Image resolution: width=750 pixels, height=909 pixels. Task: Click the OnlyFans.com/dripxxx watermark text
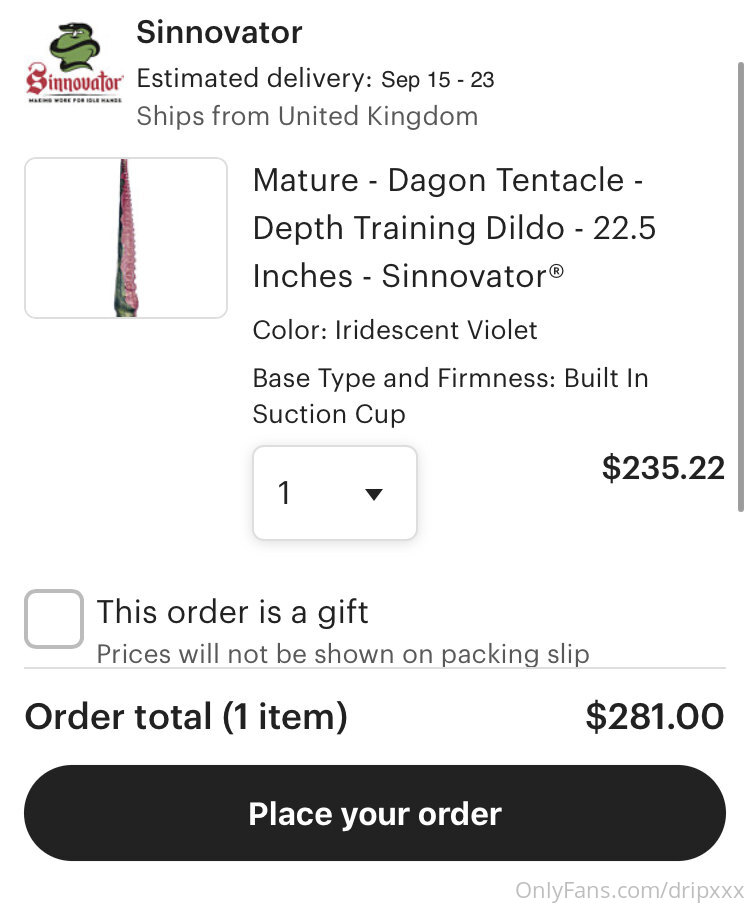coord(629,890)
